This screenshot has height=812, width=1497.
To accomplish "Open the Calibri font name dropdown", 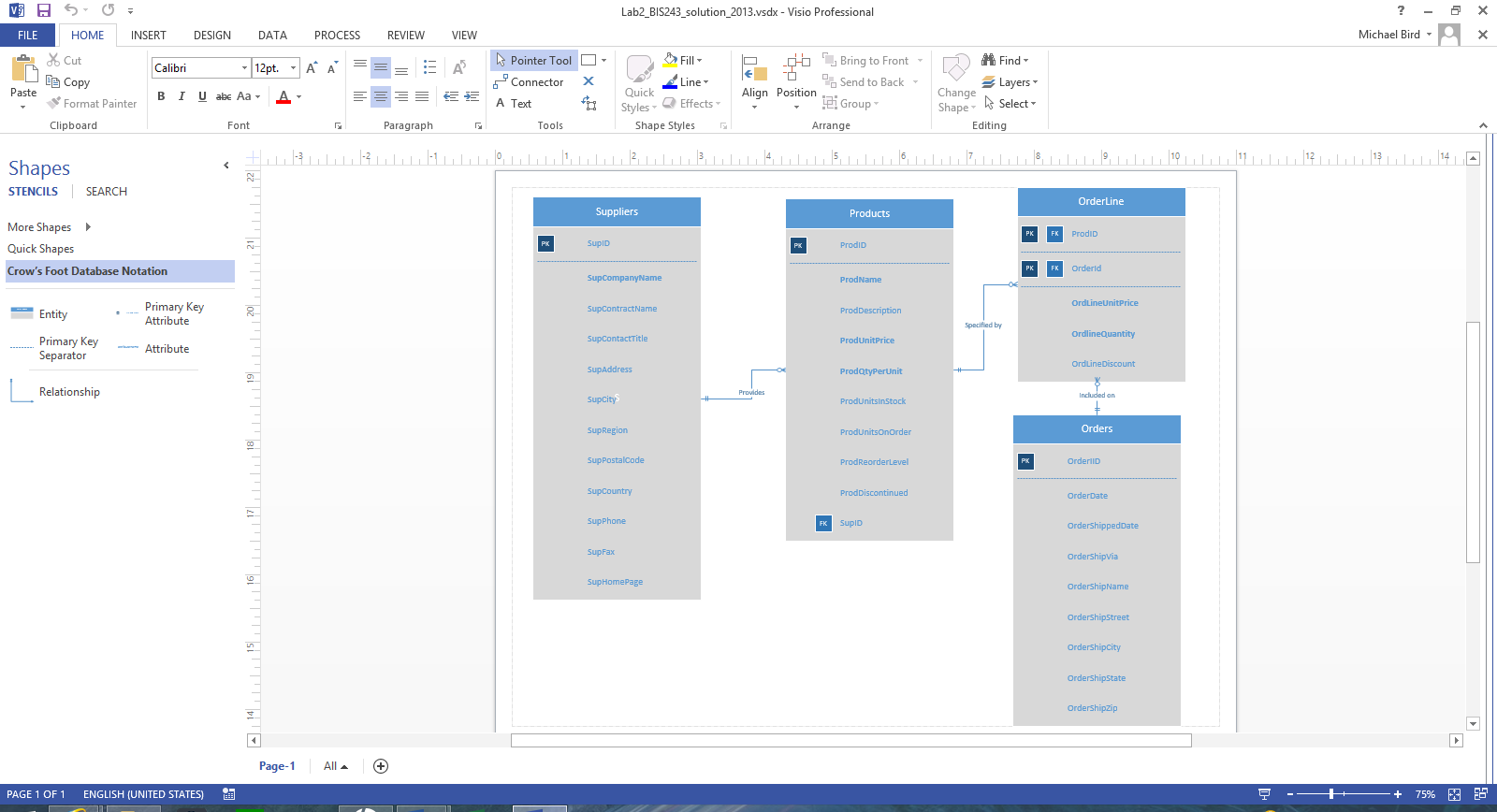I will point(244,68).
